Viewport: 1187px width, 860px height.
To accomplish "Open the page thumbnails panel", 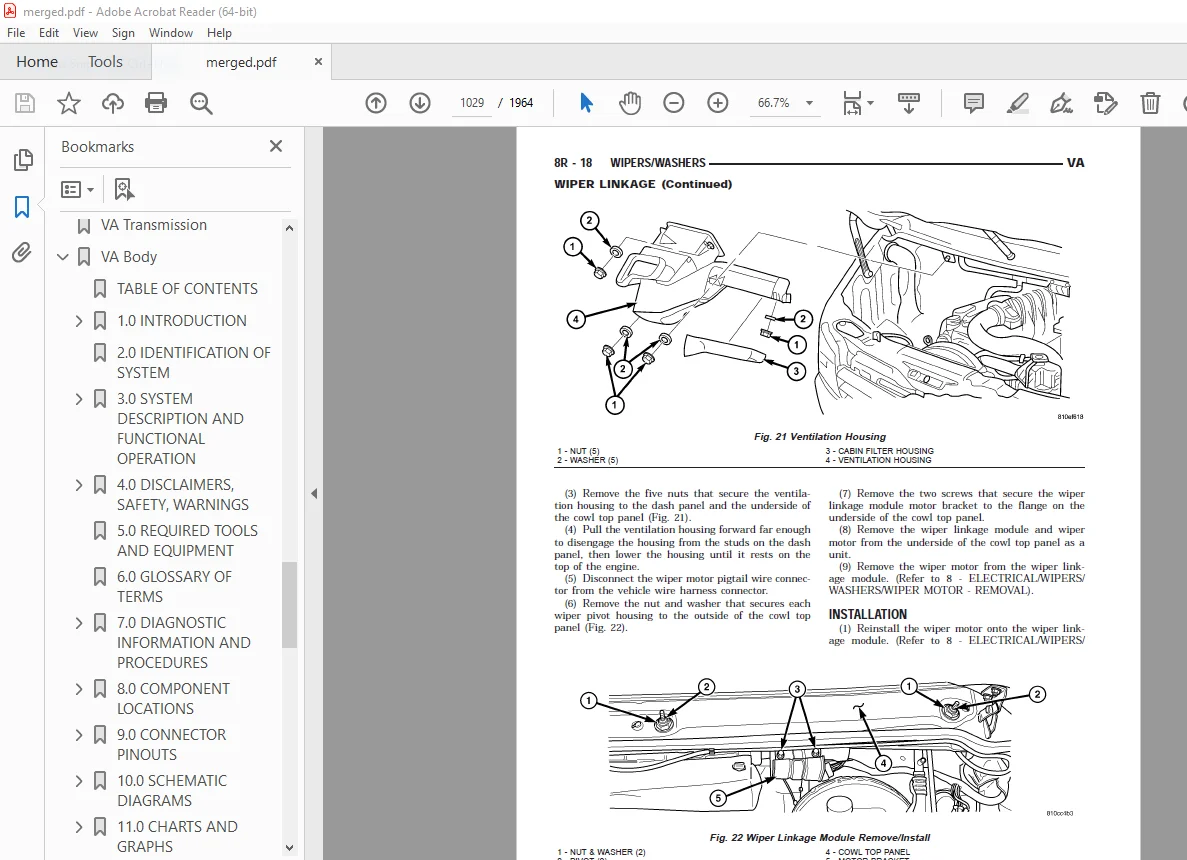I will 23,160.
